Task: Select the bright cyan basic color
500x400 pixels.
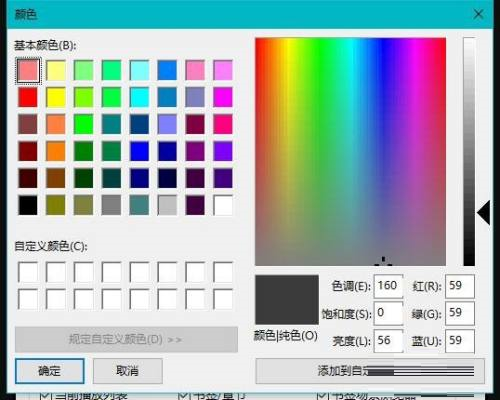Action: click(x=139, y=97)
